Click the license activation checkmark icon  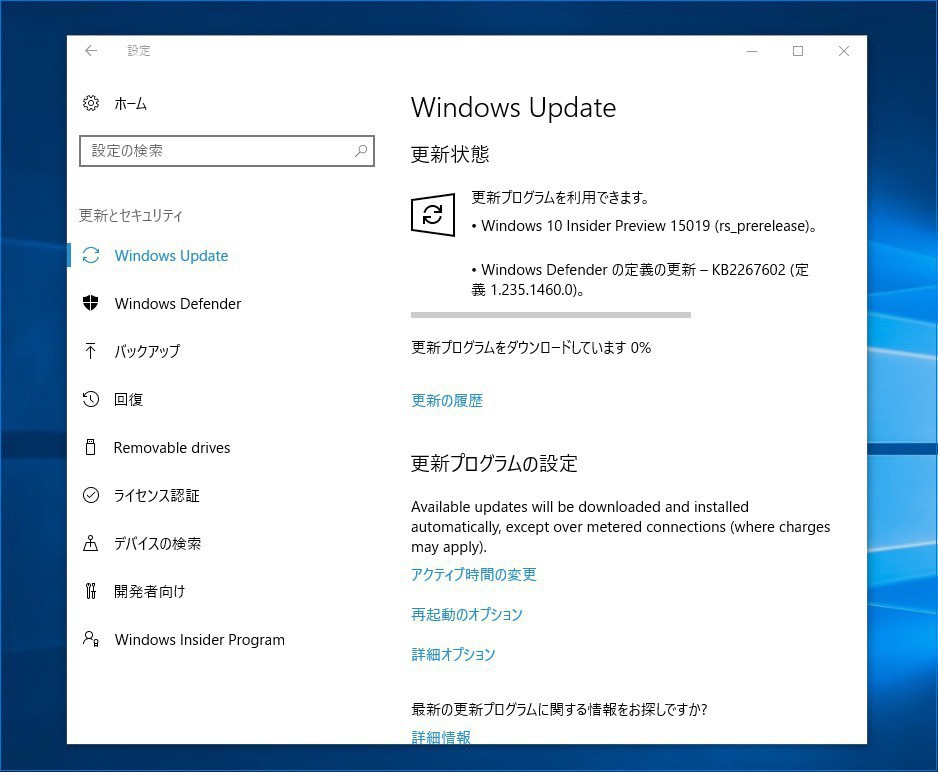pyautogui.click(x=90, y=495)
